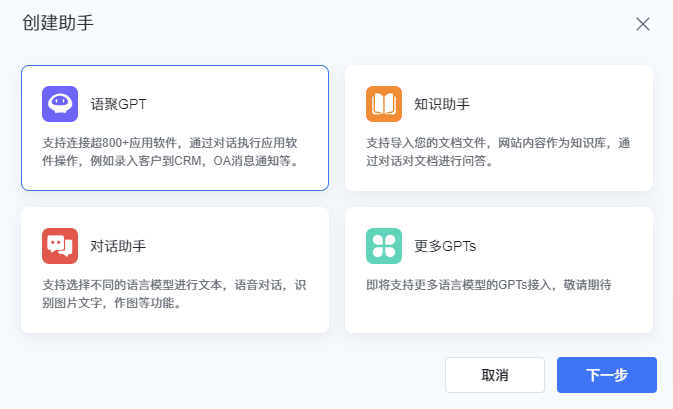The height and width of the screenshot is (409, 673).
Task: Click the orange book 知识助手 icon
Action: [x=384, y=103]
